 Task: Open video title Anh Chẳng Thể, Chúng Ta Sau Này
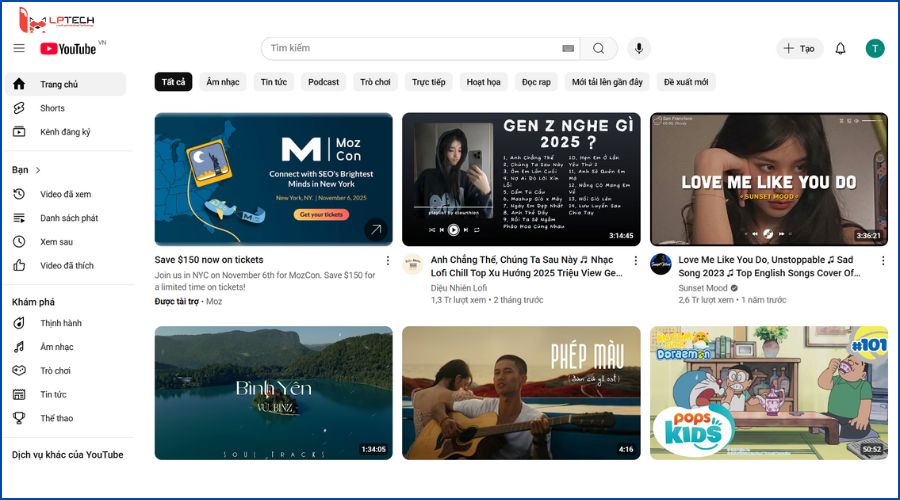click(526, 266)
